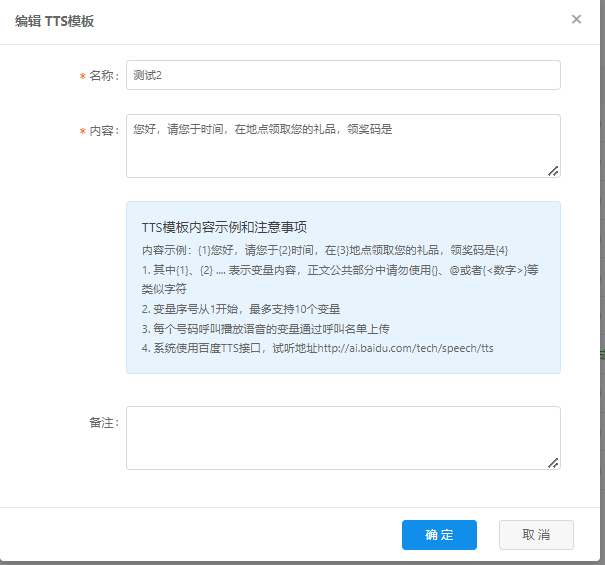
Task: Click the resize handle of the 内容 text area
Action: pos(553,171)
